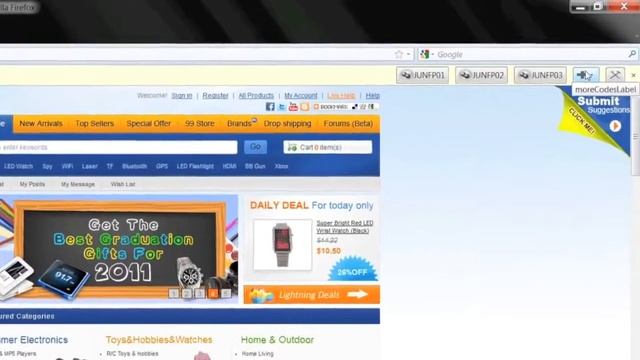
Task: Click the search magnifier icon
Action: point(632,54)
